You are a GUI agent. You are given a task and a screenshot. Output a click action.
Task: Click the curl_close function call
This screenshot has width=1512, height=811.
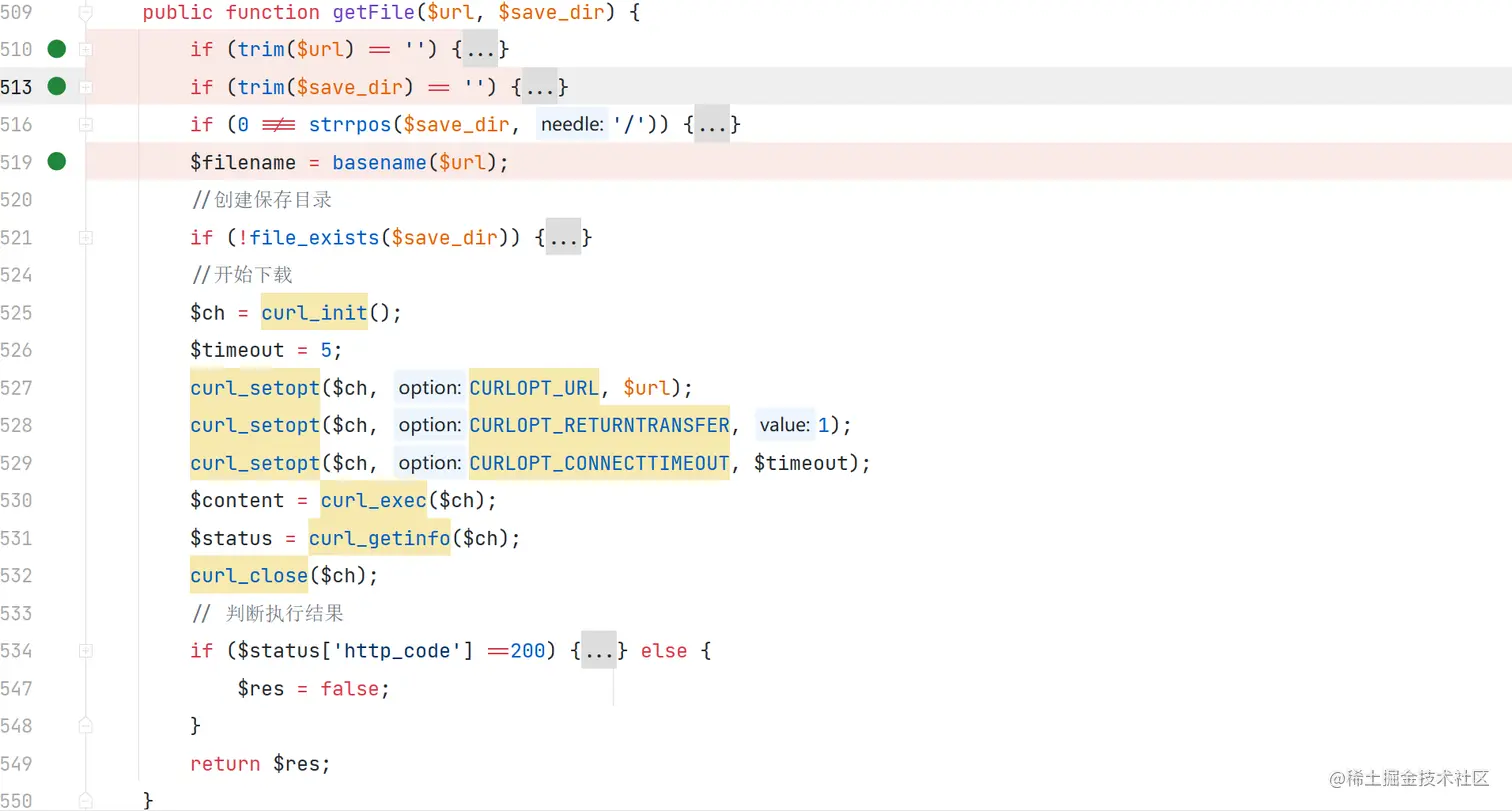249,576
